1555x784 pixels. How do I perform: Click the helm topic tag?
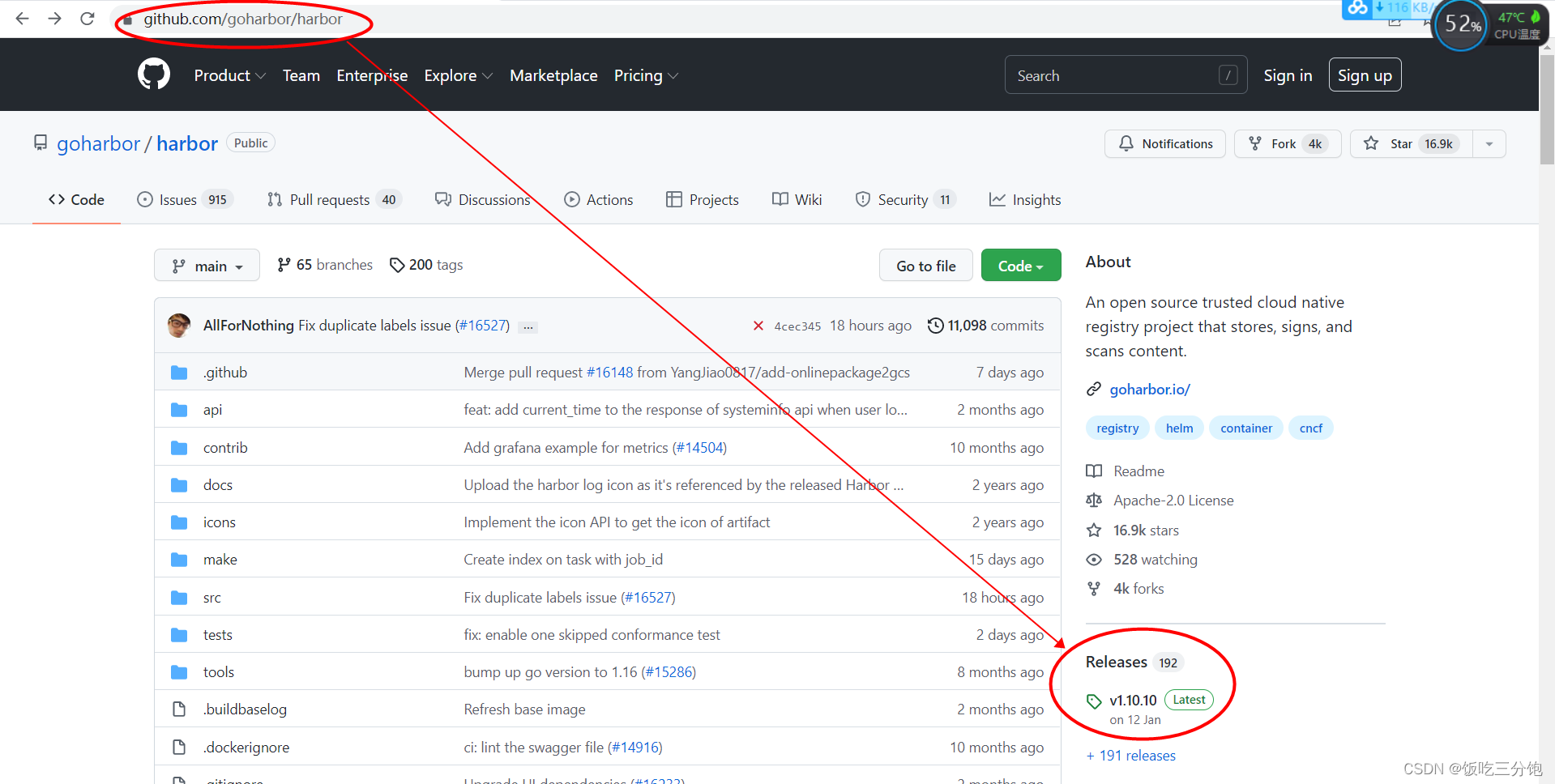pyautogui.click(x=1180, y=428)
